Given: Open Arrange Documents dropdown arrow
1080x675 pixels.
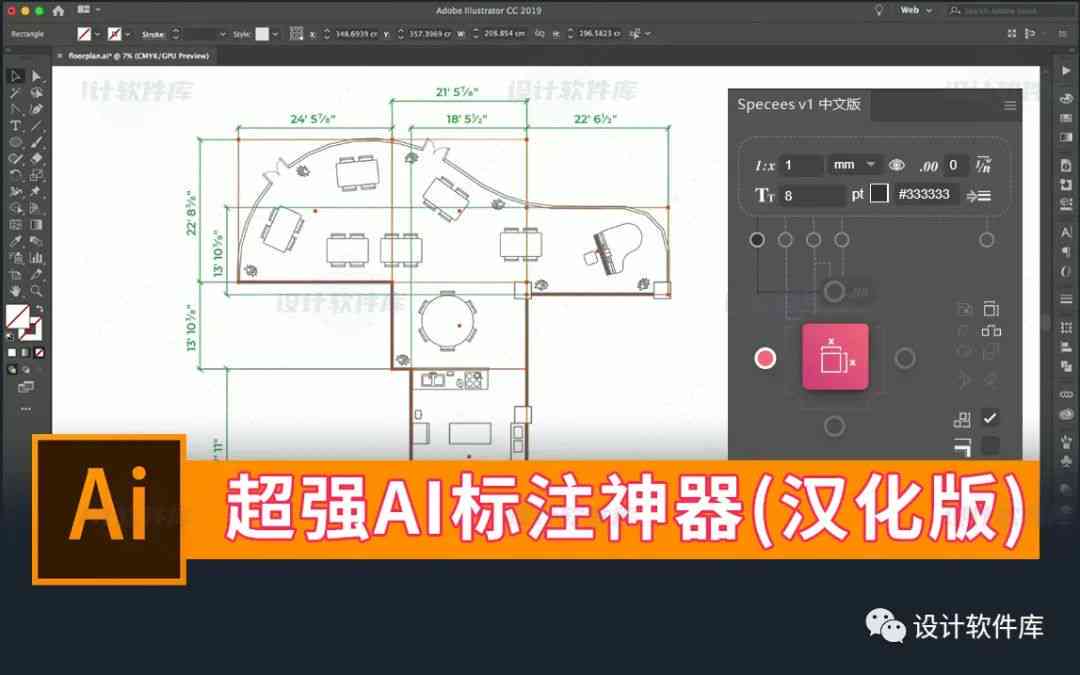Looking at the screenshot, I should tap(98, 10).
